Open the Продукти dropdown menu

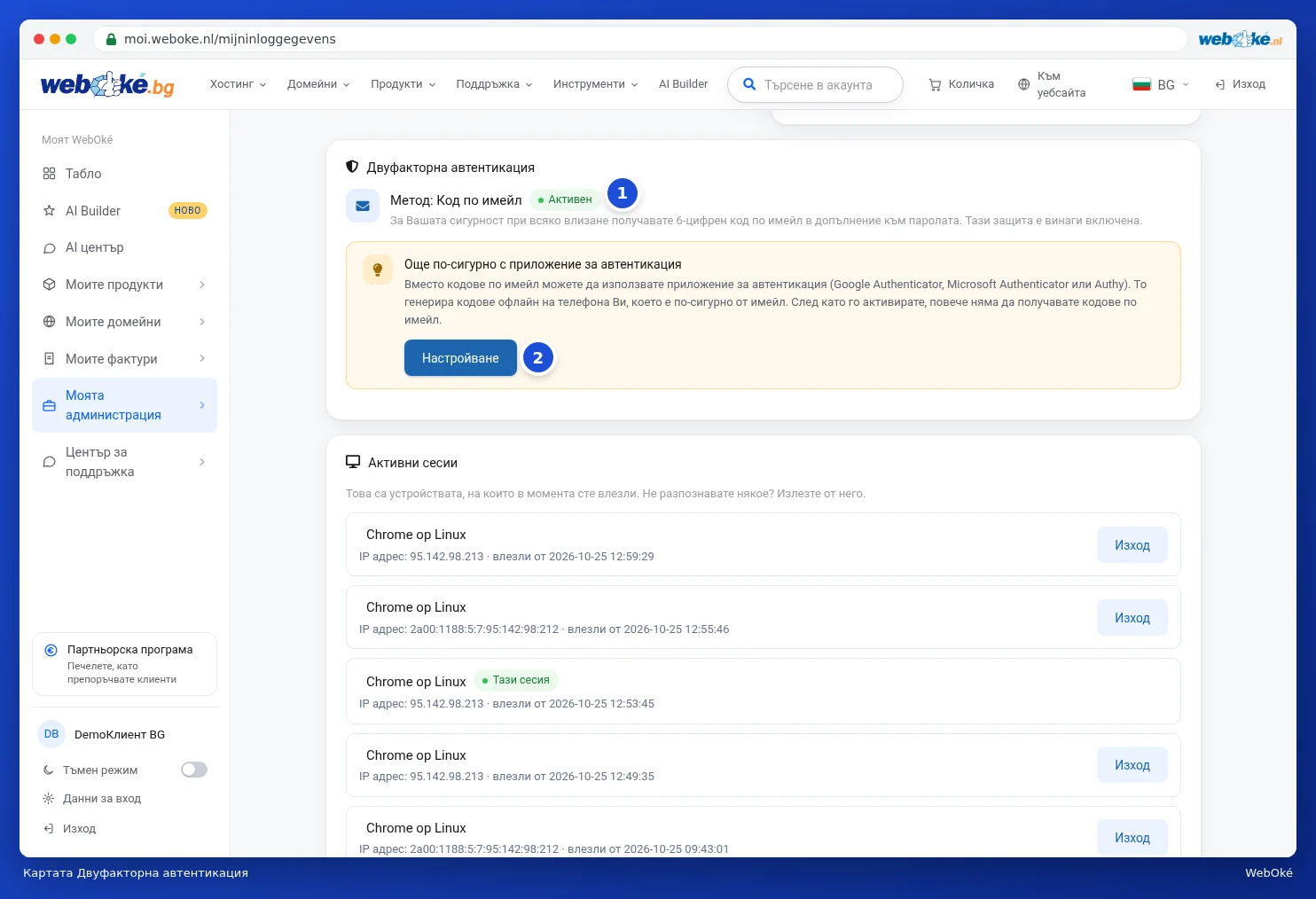[403, 84]
